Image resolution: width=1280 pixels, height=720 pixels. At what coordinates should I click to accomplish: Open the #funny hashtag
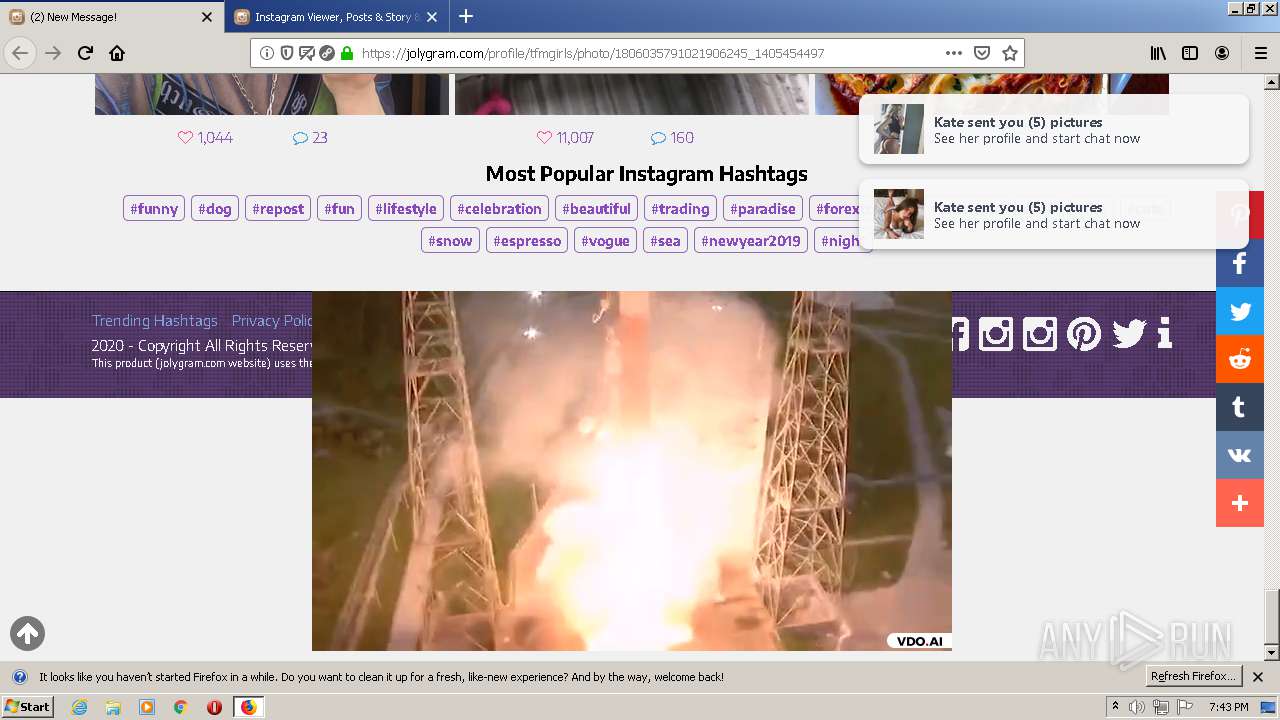click(154, 209)
